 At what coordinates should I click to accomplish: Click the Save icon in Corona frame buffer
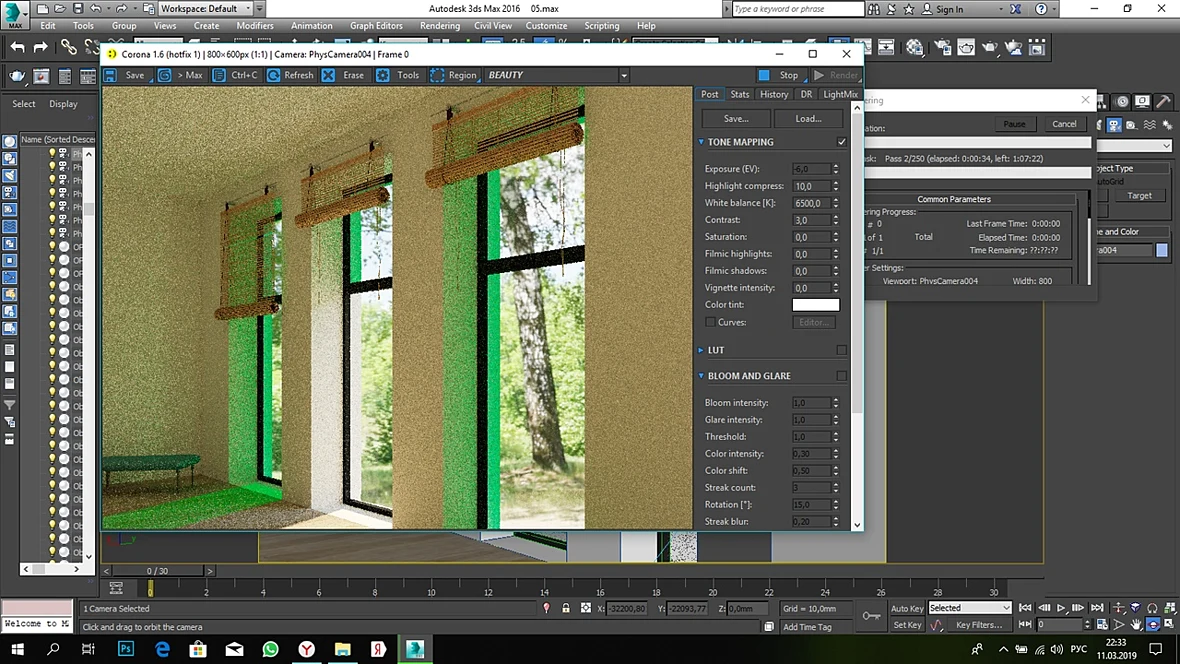pyautogui.click(x=111, y=75)
